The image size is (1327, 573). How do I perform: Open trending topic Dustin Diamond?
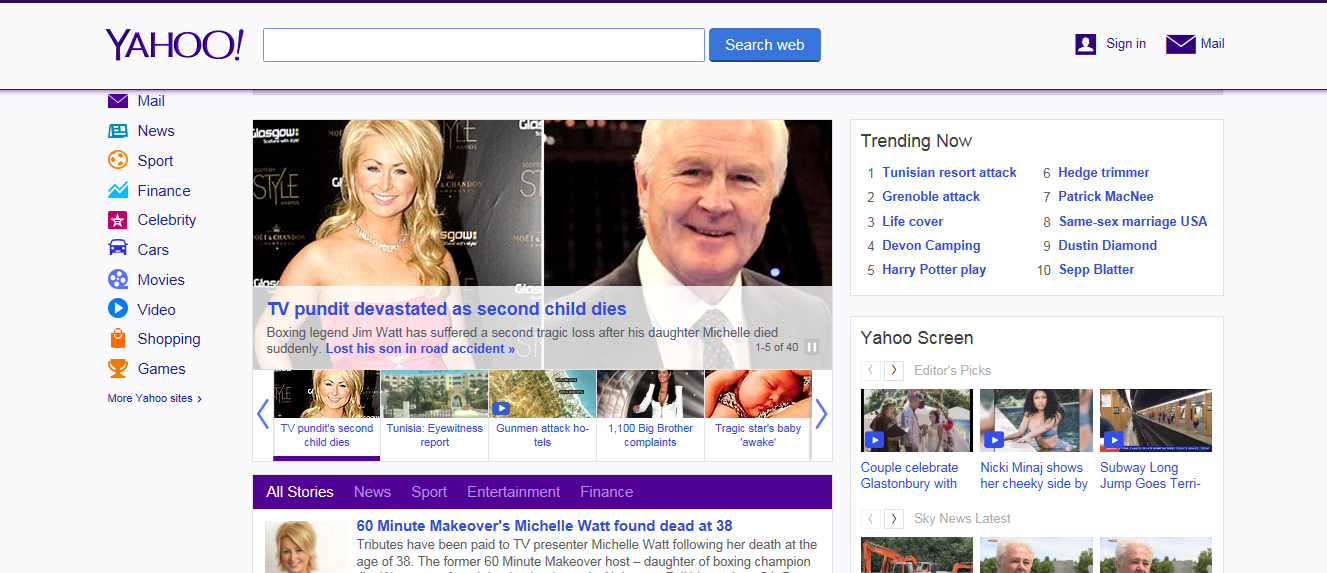[1108, 246]
